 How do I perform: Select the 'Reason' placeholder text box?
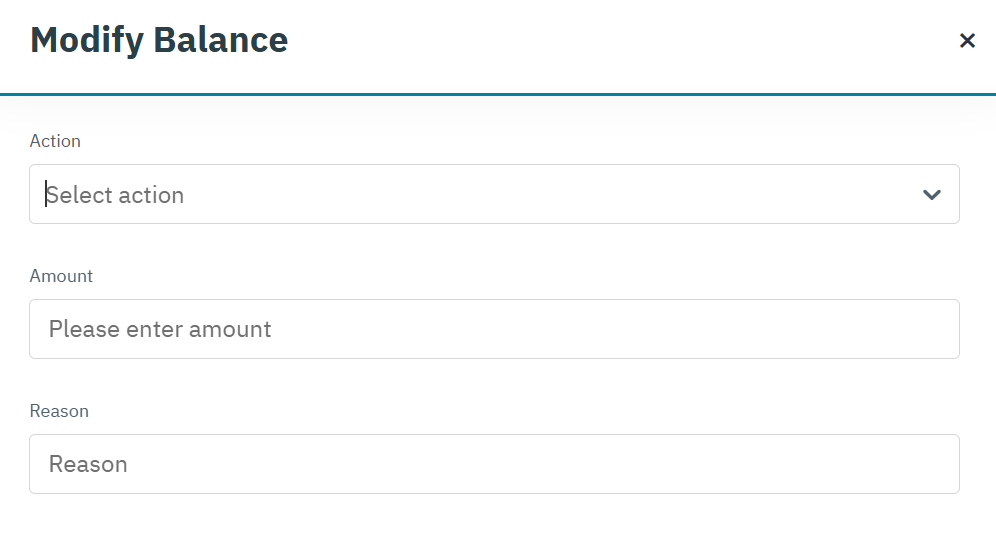pos(88,464)
